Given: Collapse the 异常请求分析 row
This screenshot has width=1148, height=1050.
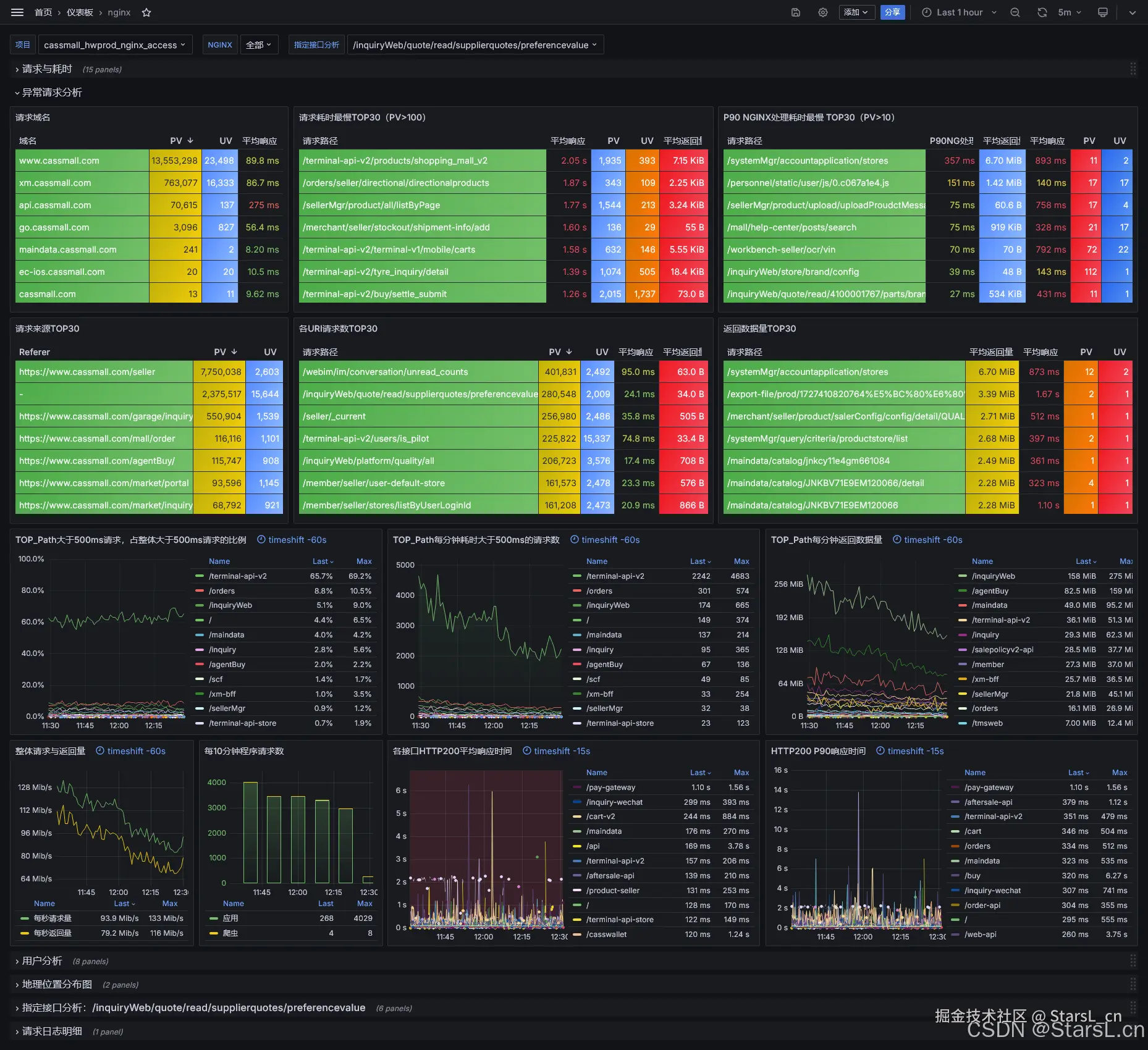Looking at the screenshot, I should click(48, 93).
